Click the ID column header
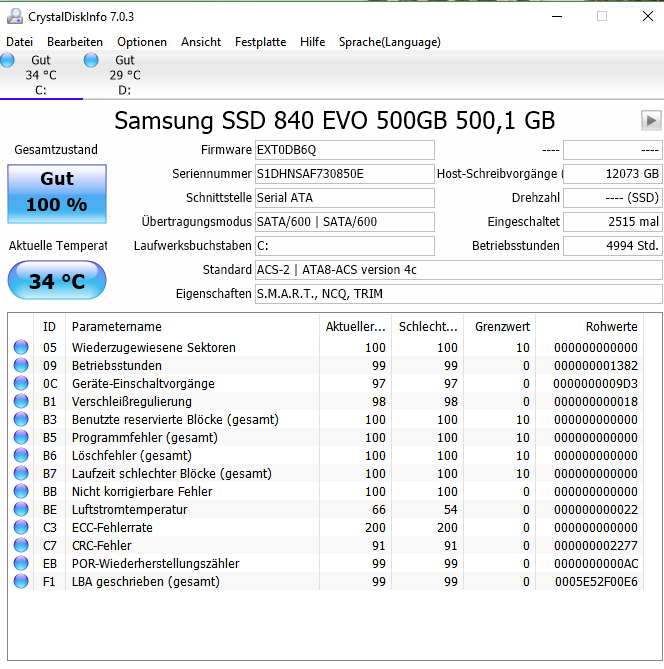 (x=50, y=326)
